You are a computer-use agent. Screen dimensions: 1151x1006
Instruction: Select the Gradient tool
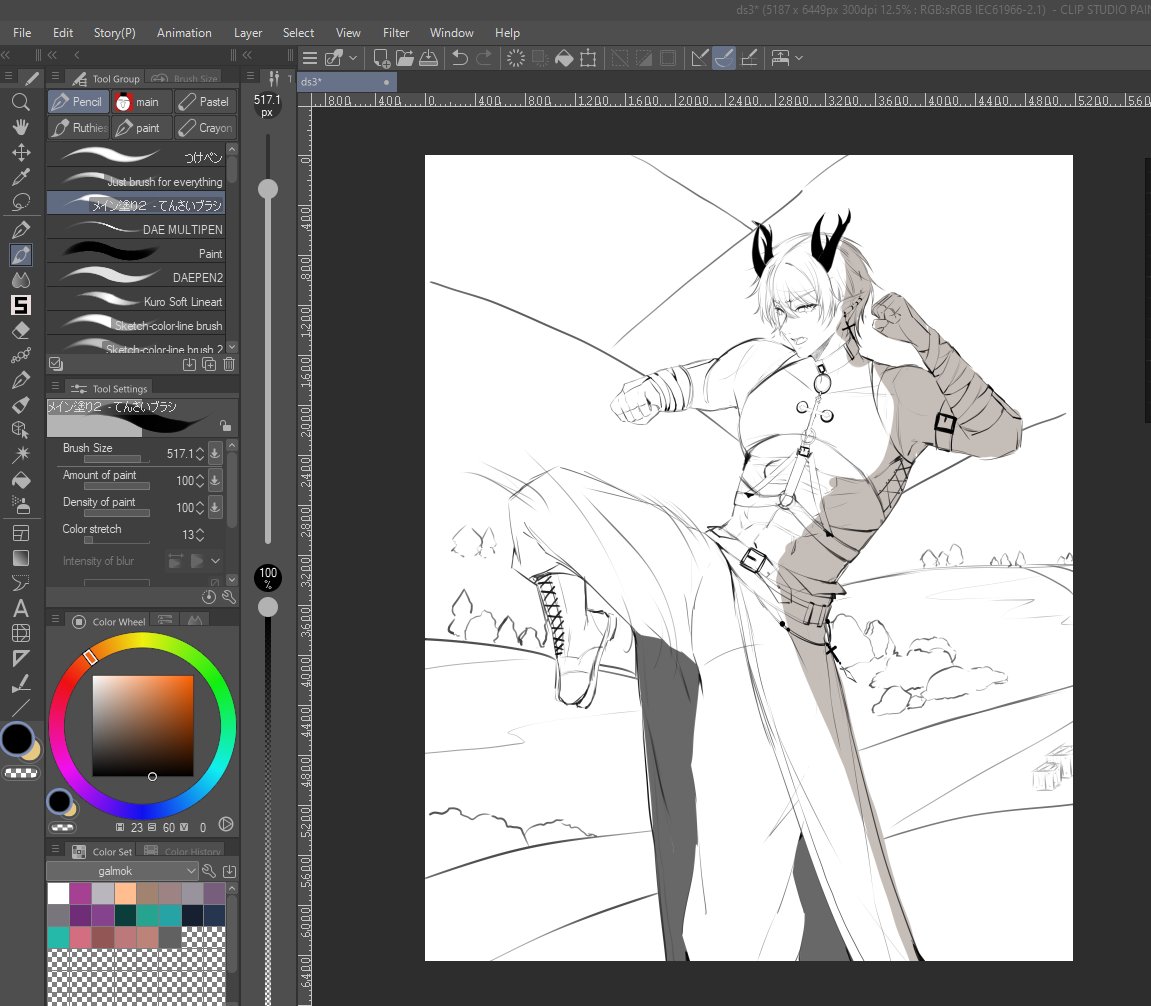pyautogui.click(x=21, y=559)
